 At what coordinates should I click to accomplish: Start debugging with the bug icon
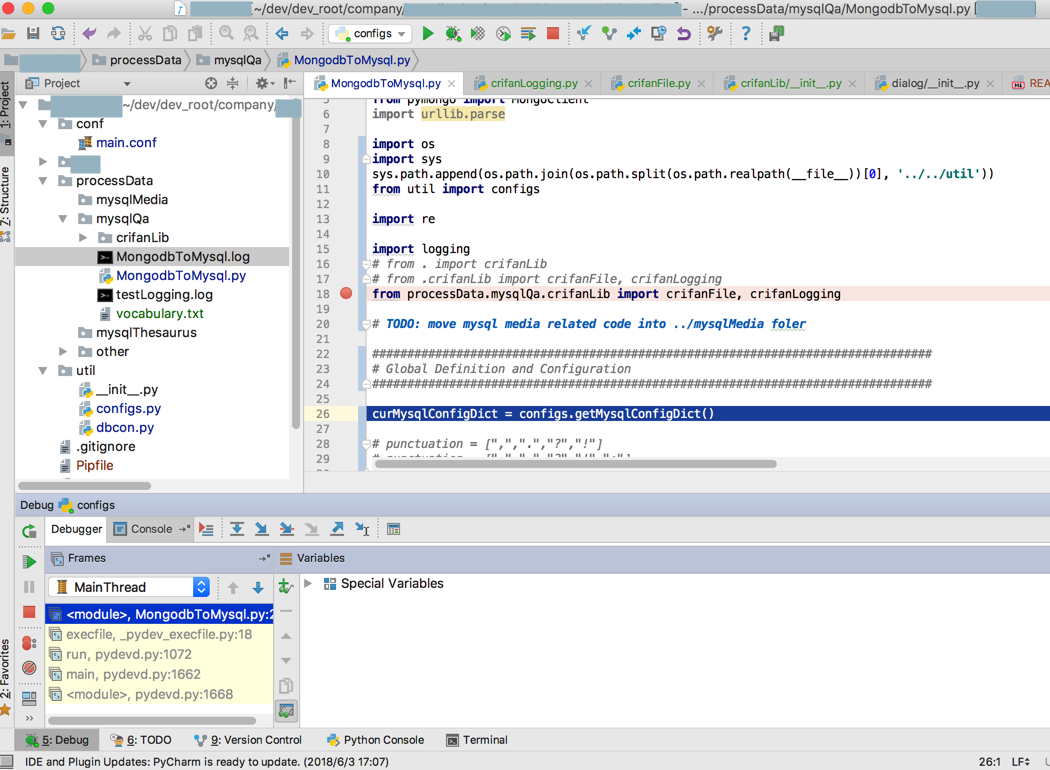pos(452,33)
